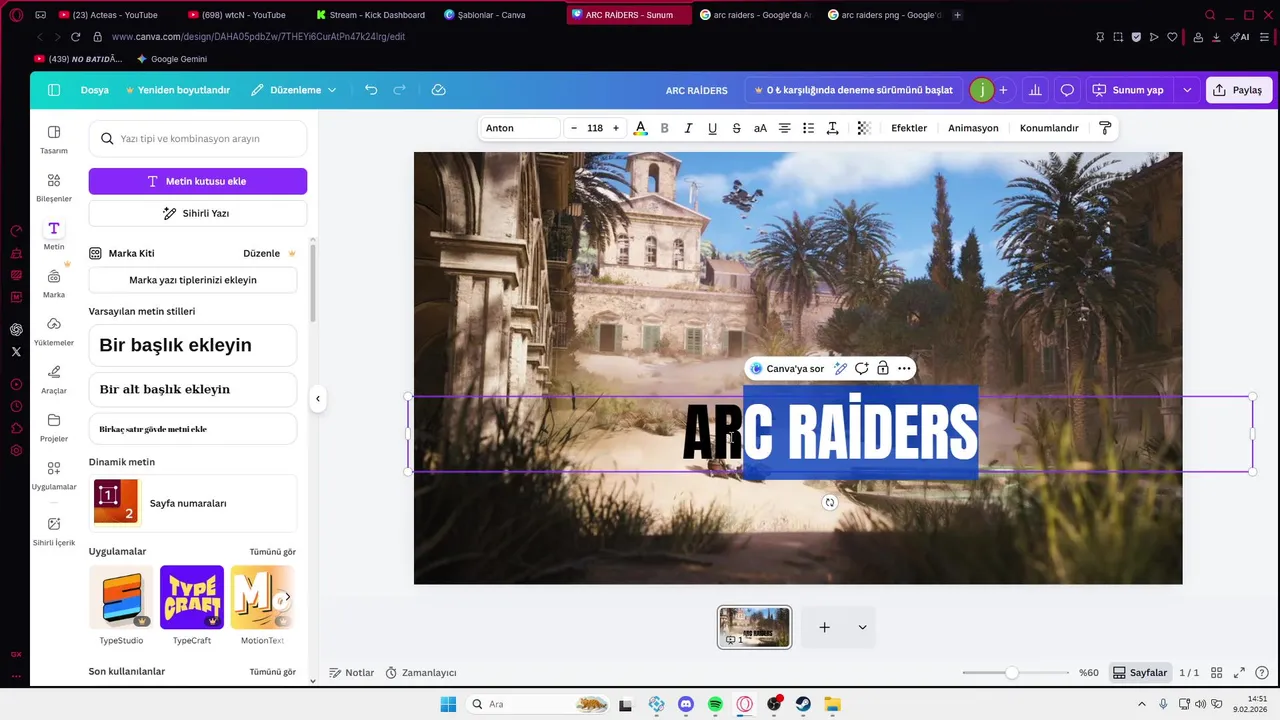Viewport: 1280px width, 720px height.
Task: Open the Dosya file menu
Action: tap(94, 90)
